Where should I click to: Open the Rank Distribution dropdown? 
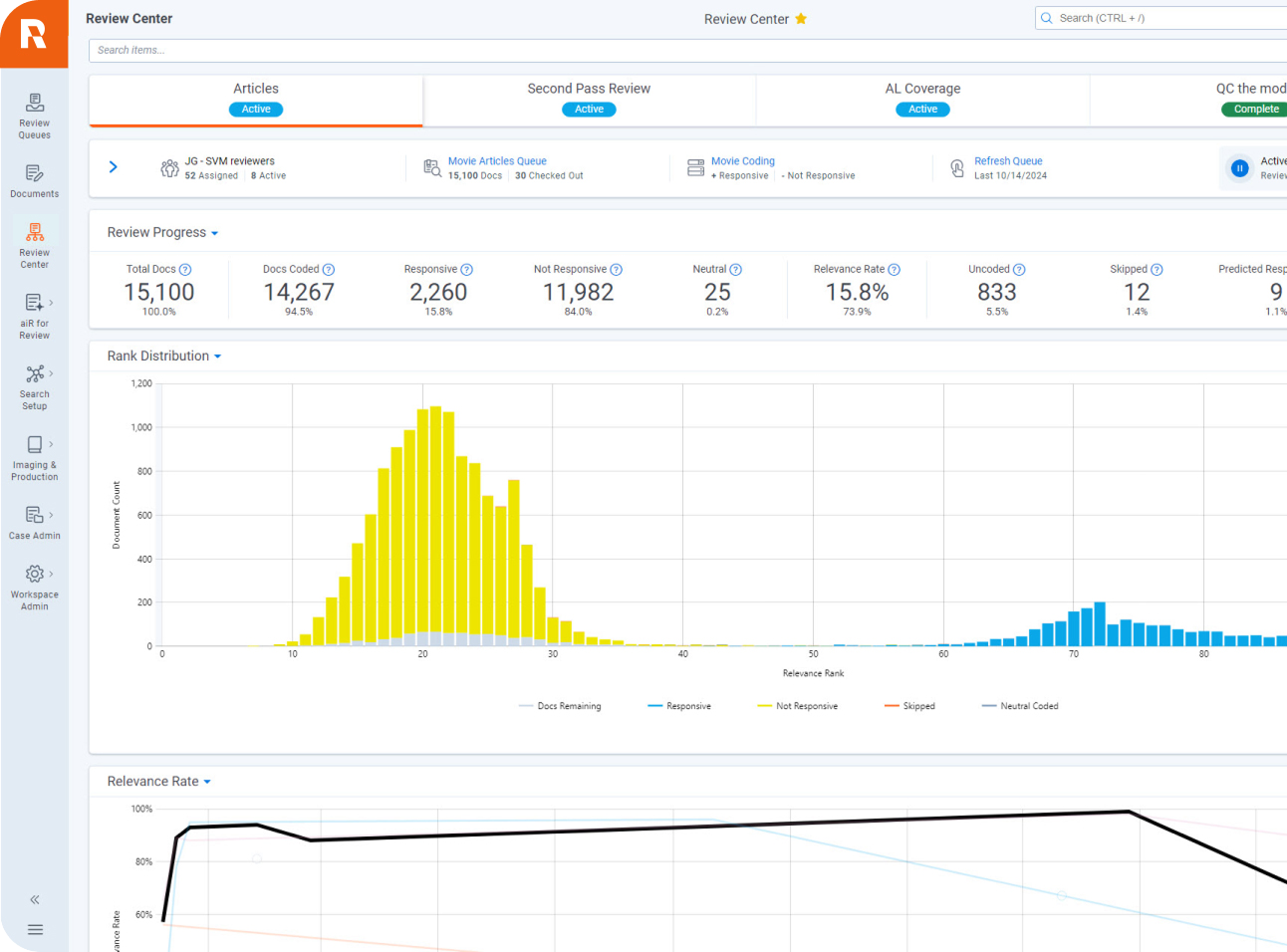pos(164,357)
